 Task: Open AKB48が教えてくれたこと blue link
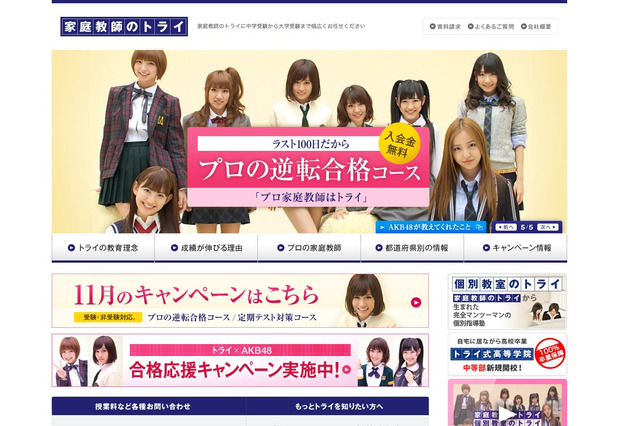pyautogui.click(x=431, y=227)
